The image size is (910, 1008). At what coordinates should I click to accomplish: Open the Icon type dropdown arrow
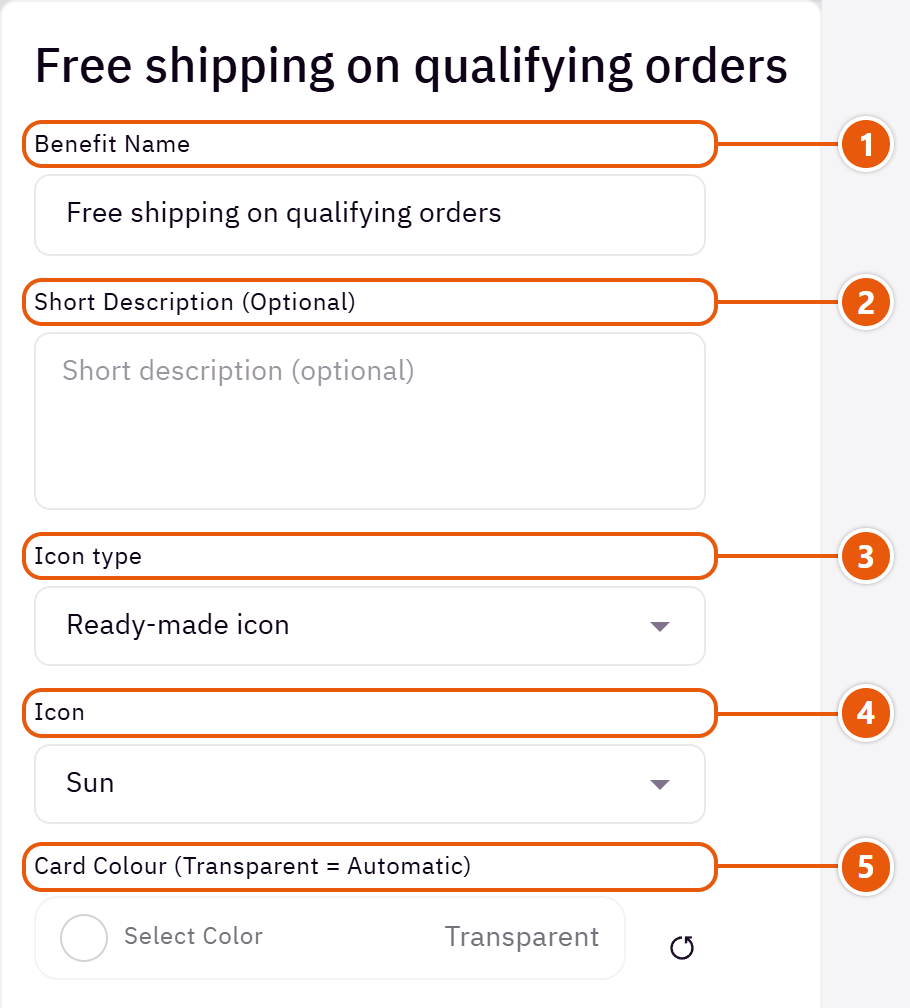[x=660, y=626]
